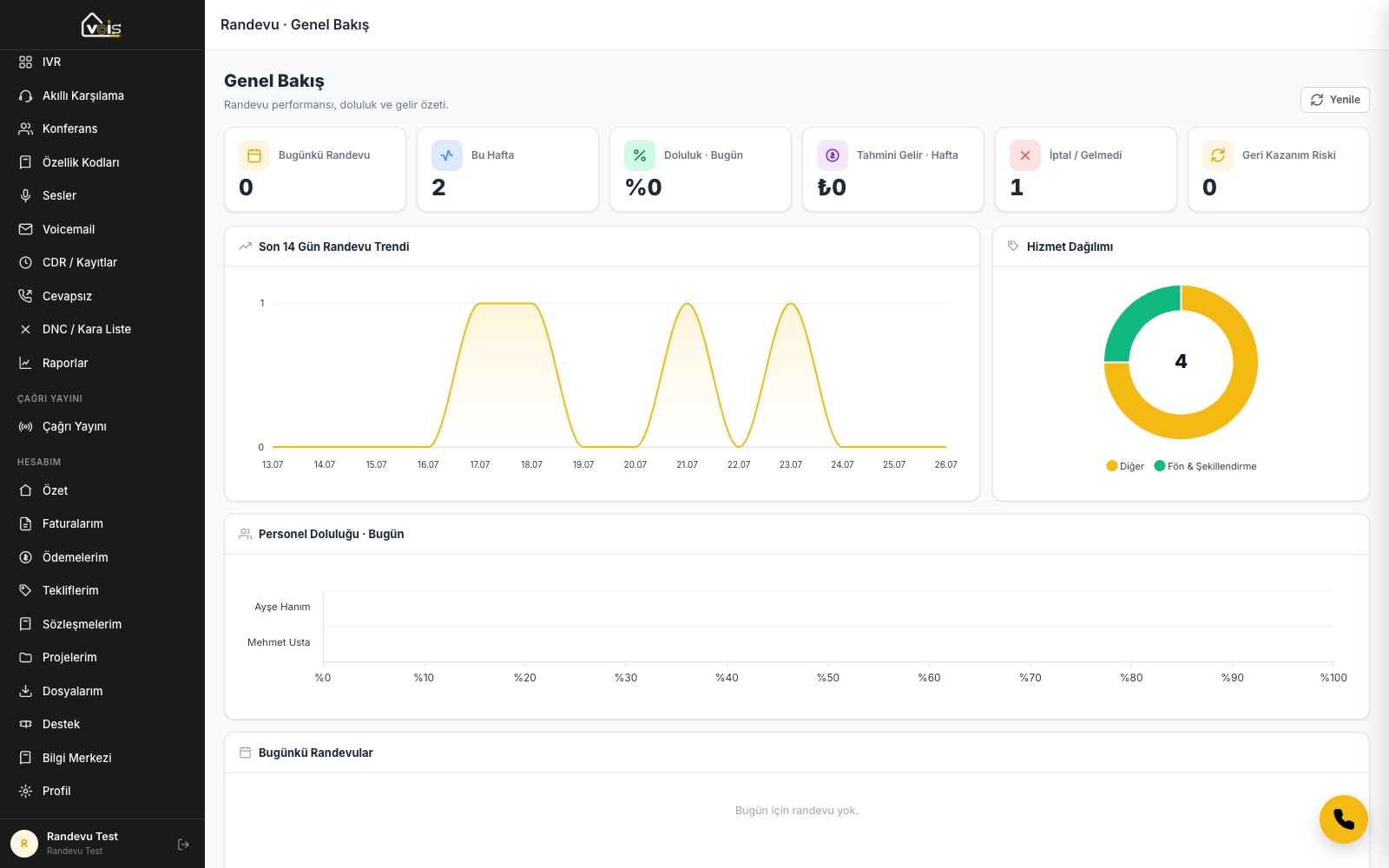Screen dimensions: 1389x868
Task: Toggle the Diğer legend entry
Action: (x=1125, y=466)
